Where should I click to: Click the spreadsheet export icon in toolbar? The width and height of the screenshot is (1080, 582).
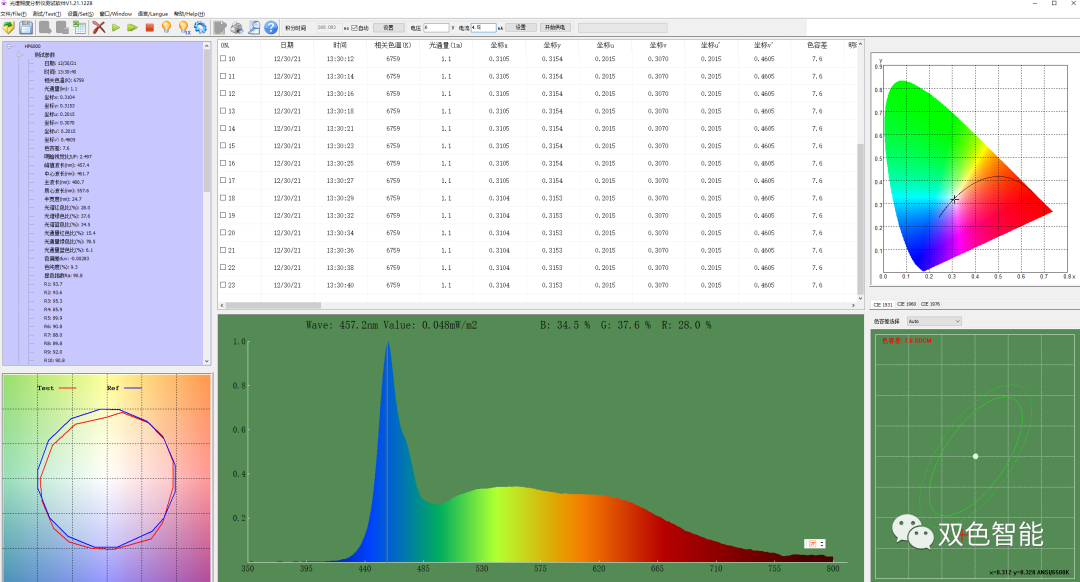80,28
